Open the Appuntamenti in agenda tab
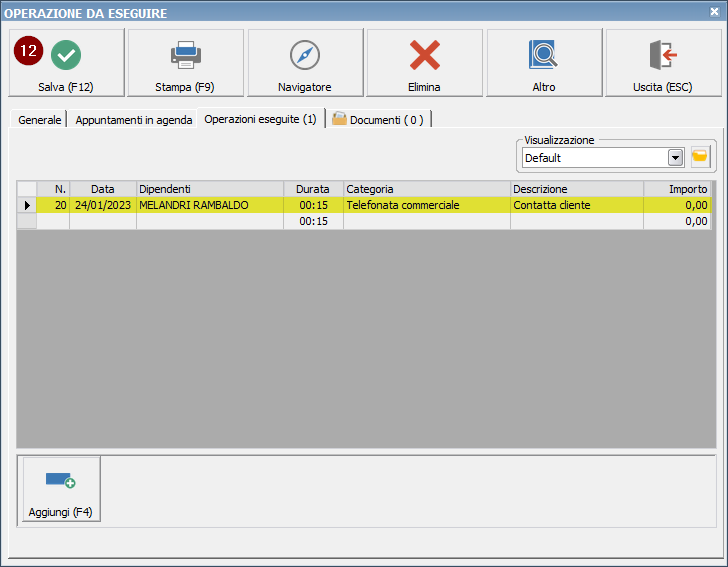Image resolution: width=728 pixels, height=567 pixels. [x=134, y=120]
